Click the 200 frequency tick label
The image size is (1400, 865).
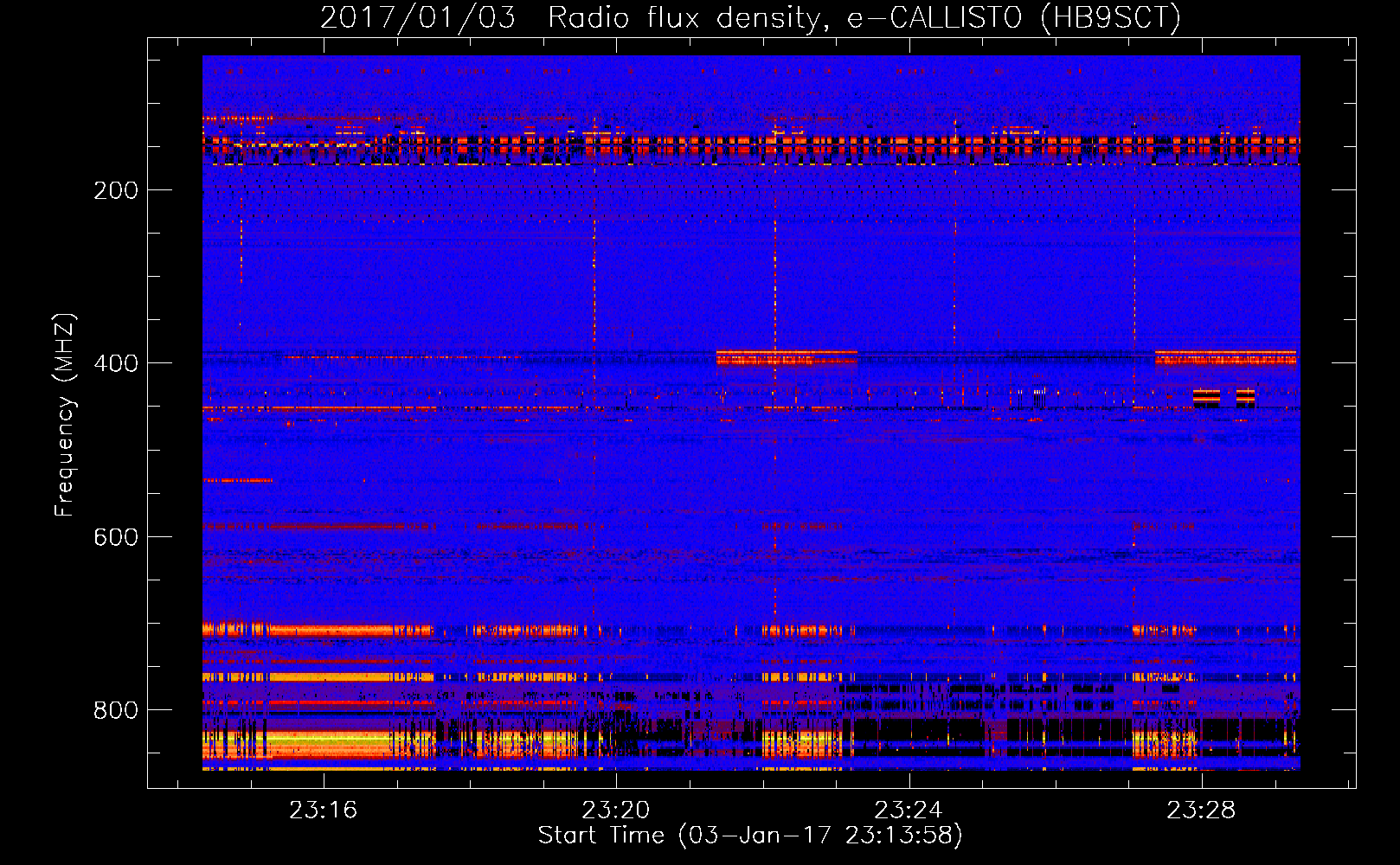click(x=116, y=190)
